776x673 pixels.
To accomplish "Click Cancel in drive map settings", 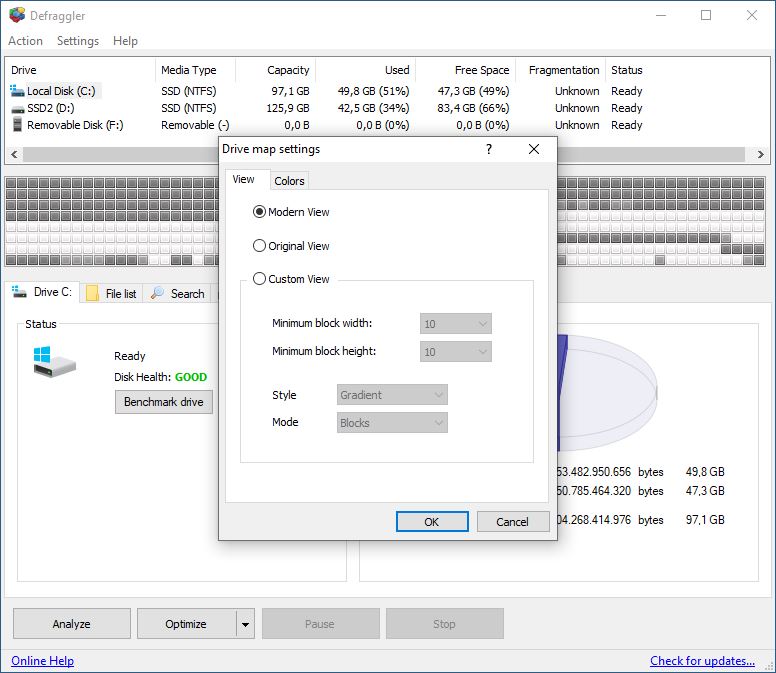I will tap(513, 522).
